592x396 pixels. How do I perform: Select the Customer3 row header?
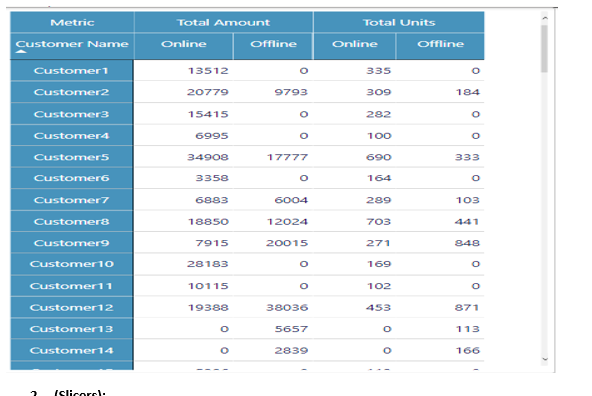coord(72,114)
